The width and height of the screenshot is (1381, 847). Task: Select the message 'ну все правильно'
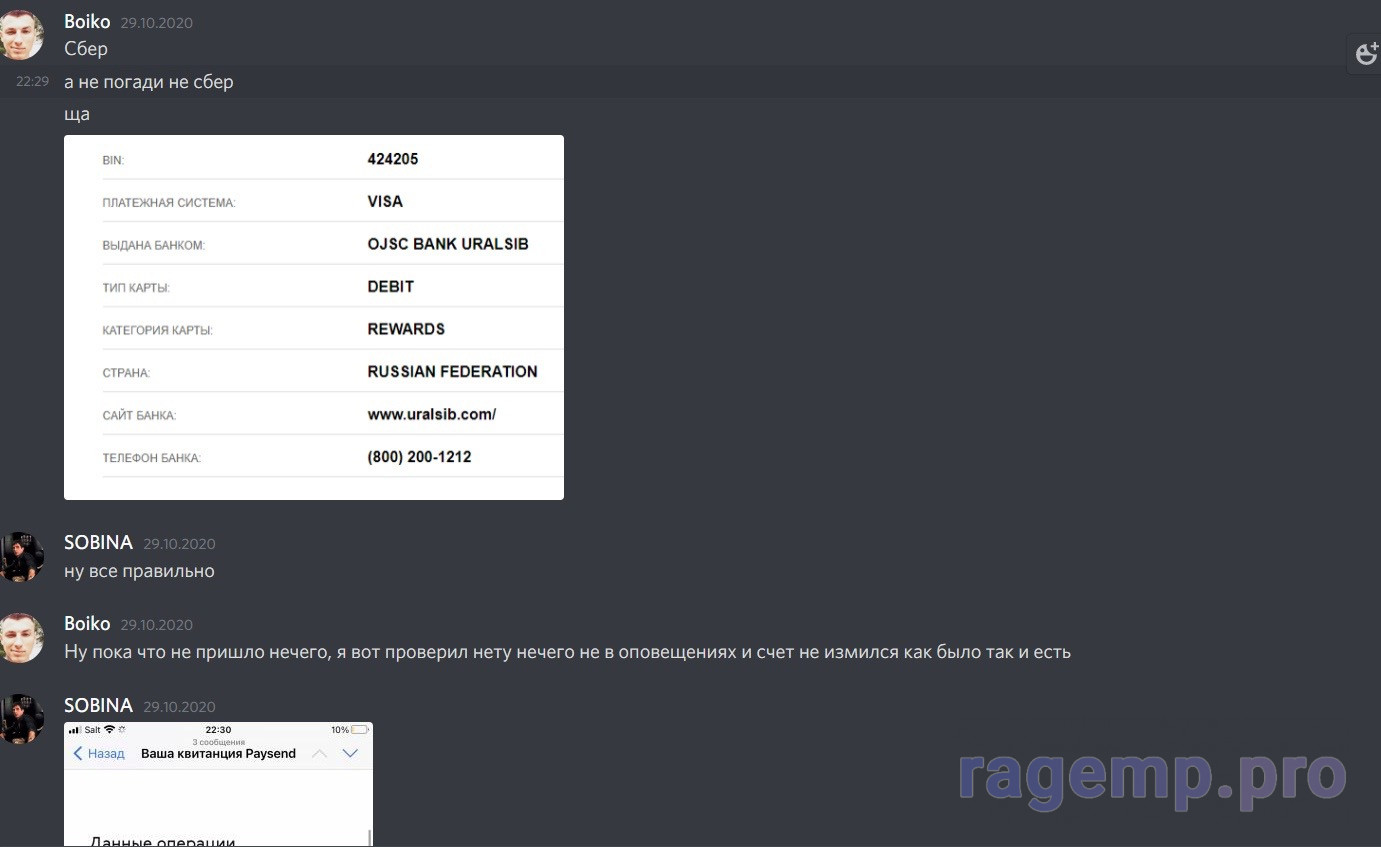[139, 571]
